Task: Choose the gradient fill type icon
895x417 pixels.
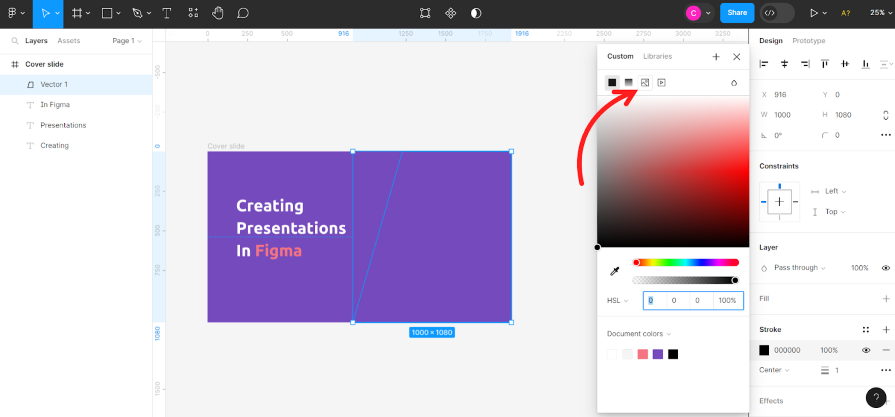Action: click(x=629, y=82)
